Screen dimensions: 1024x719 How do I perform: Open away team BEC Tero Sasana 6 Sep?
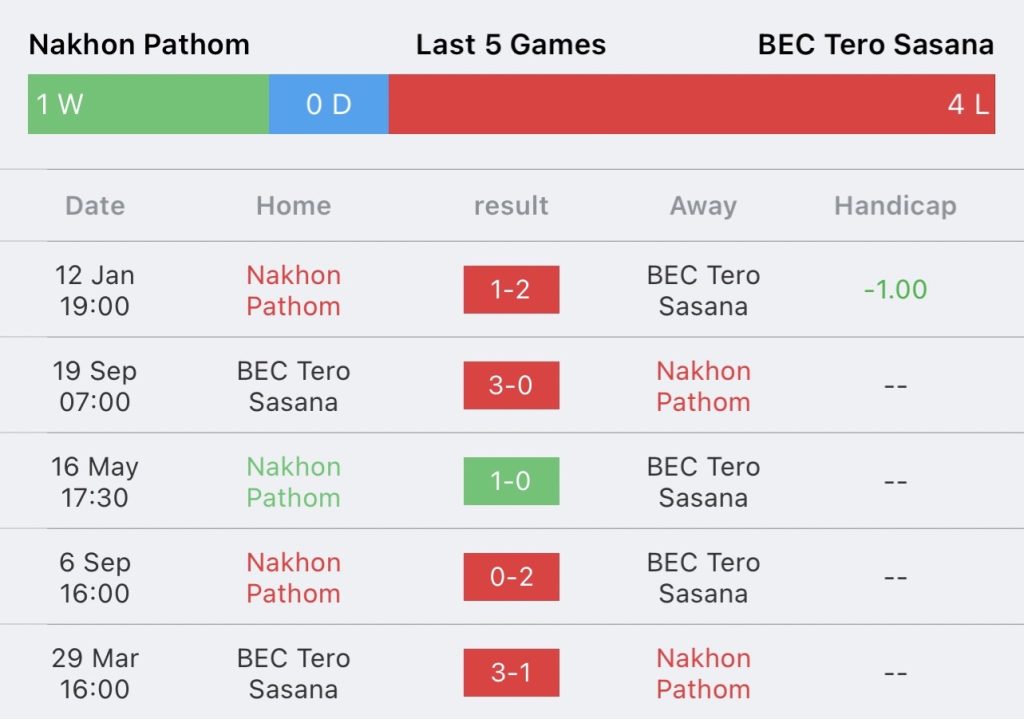click(x=703, y=578)
